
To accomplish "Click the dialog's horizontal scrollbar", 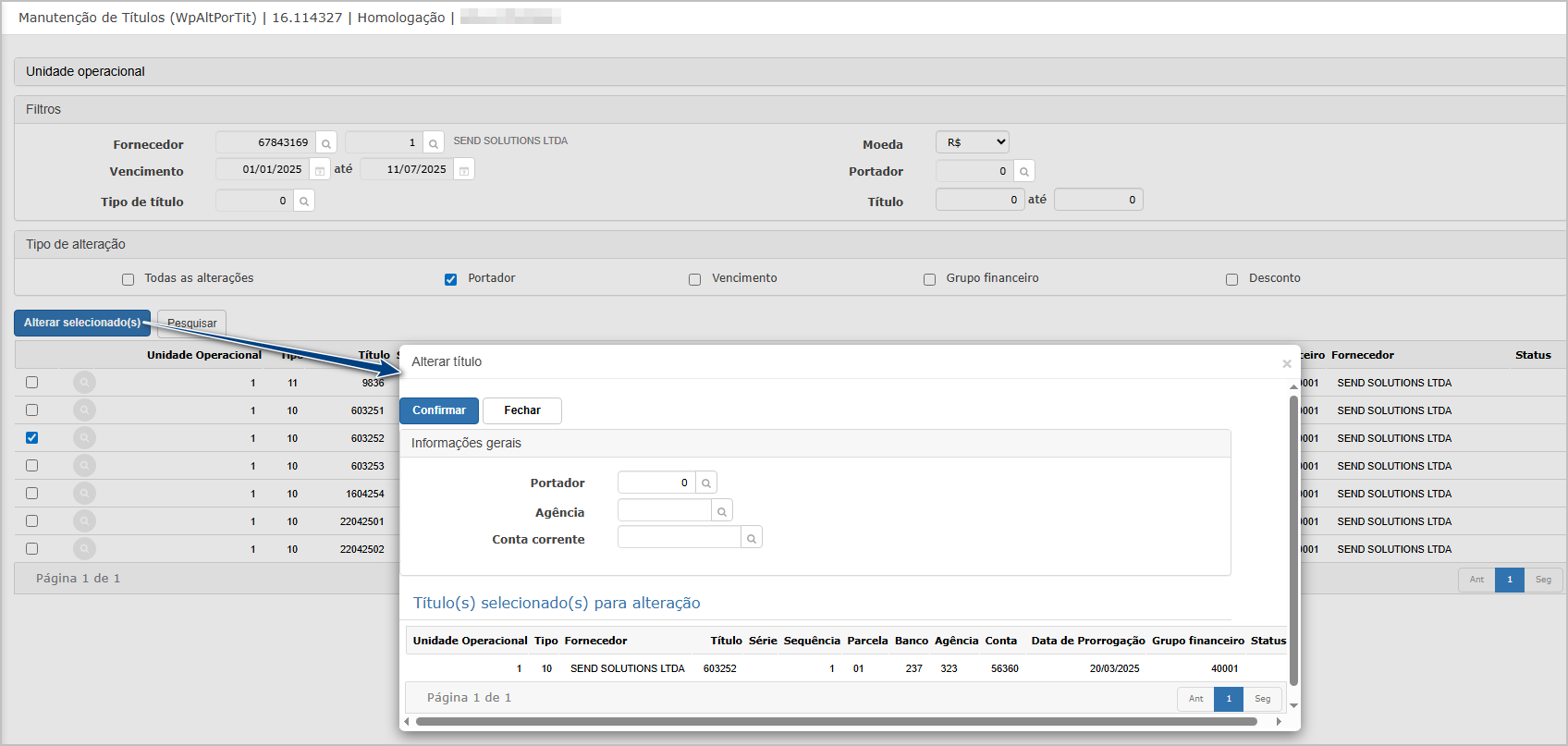I will [837, 721].
